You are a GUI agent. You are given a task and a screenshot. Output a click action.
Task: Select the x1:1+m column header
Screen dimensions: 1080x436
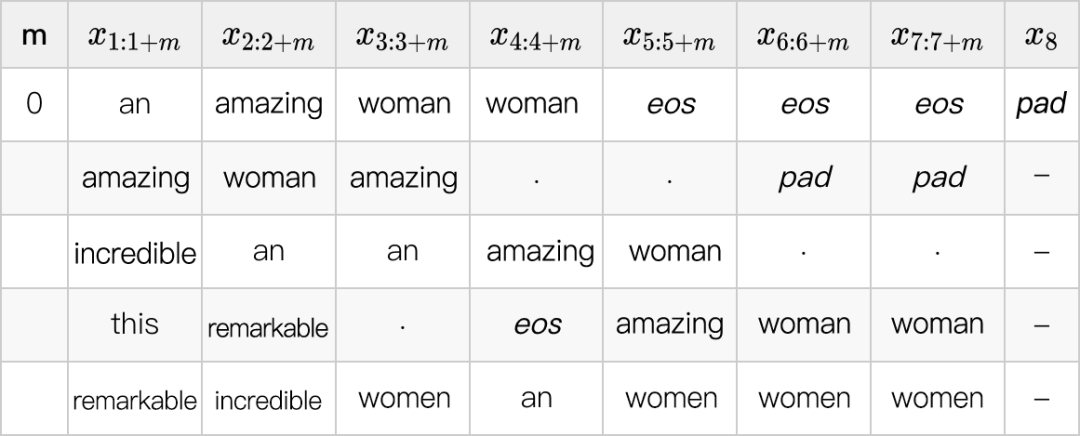click(x=134, y=38)
